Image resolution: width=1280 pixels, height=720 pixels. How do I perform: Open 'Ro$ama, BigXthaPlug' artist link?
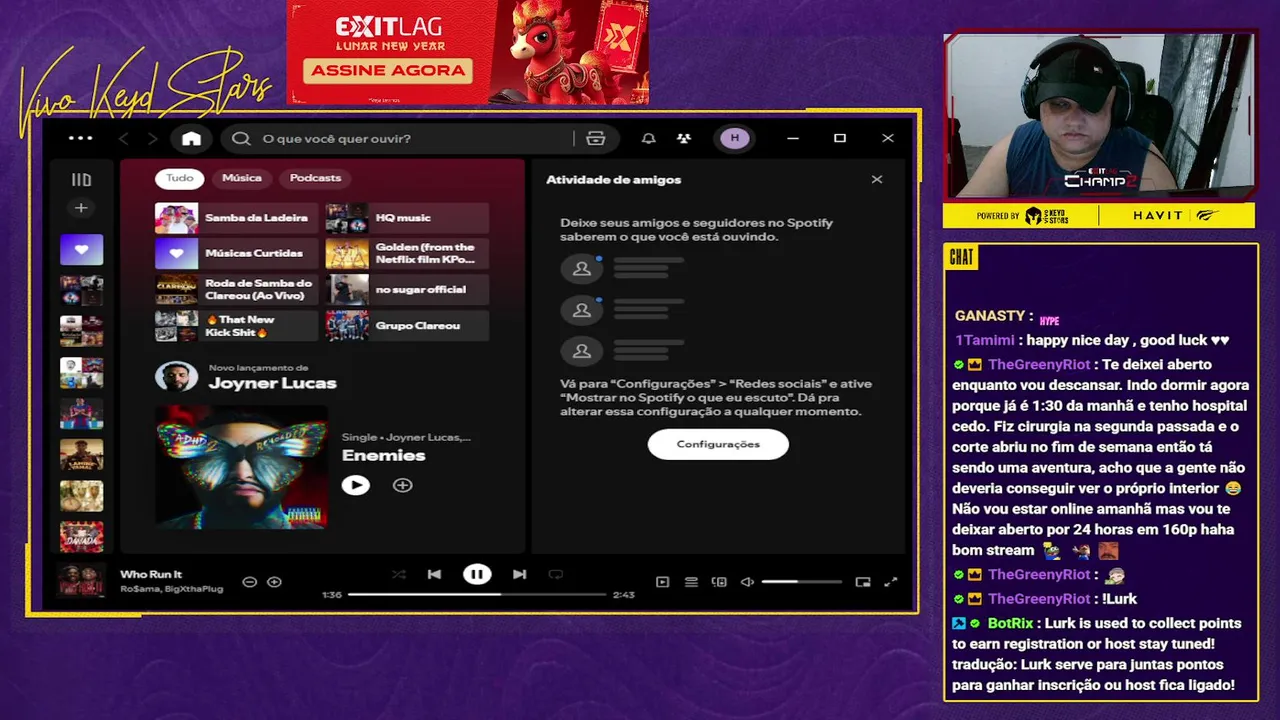tap(171, 589)
